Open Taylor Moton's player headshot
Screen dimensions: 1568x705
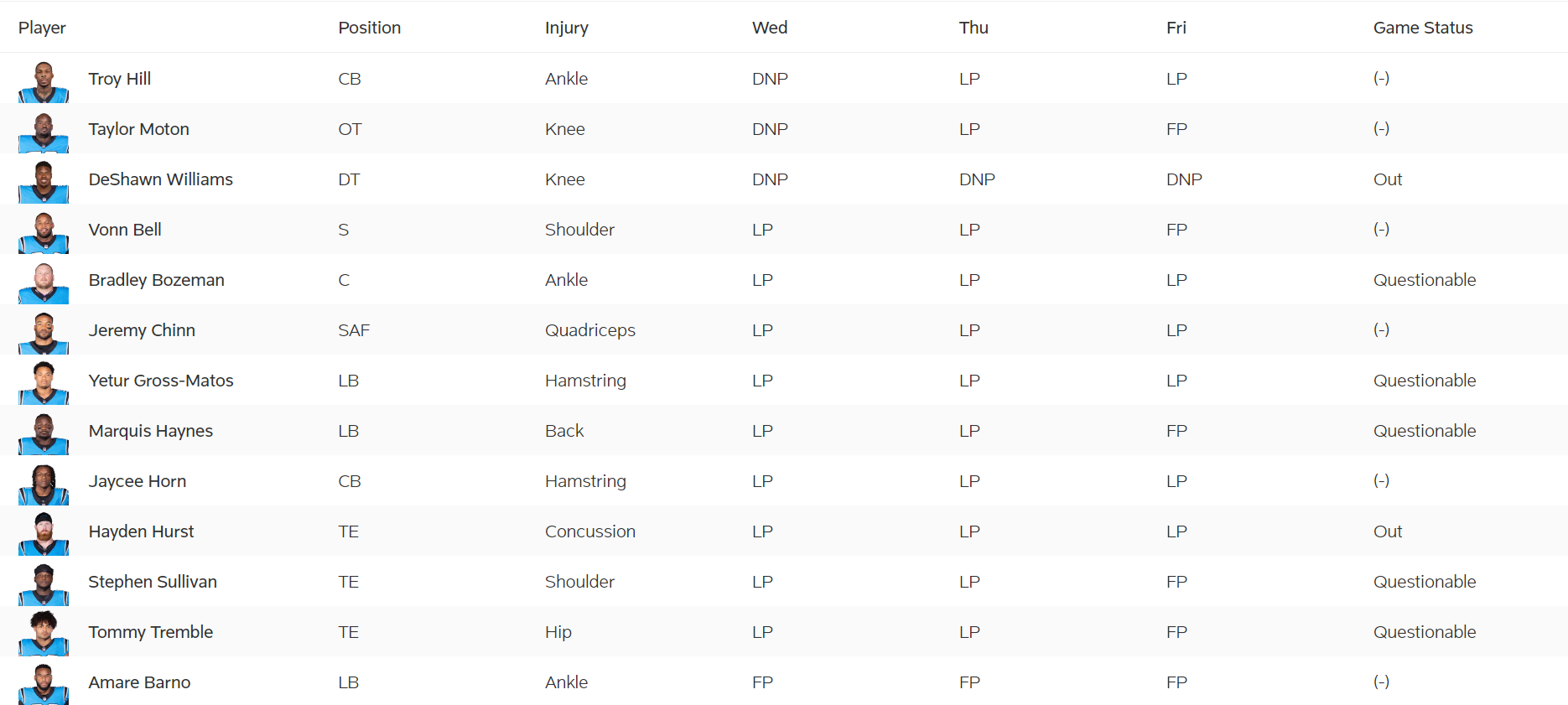point(44,132)
